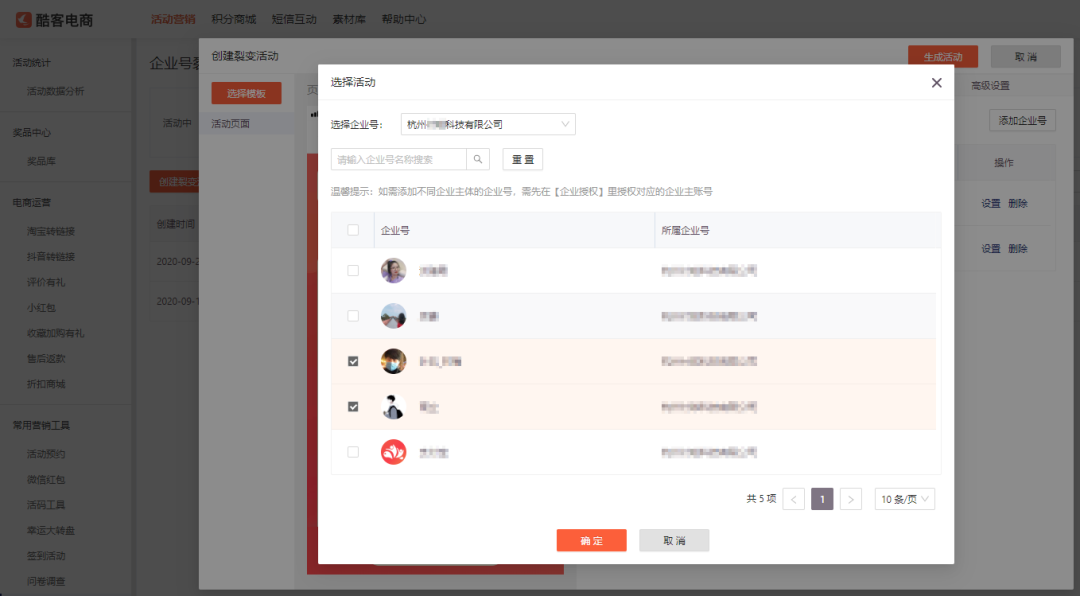
Task: Go to previous page arrow in pagination
Action: click(793, 499)
